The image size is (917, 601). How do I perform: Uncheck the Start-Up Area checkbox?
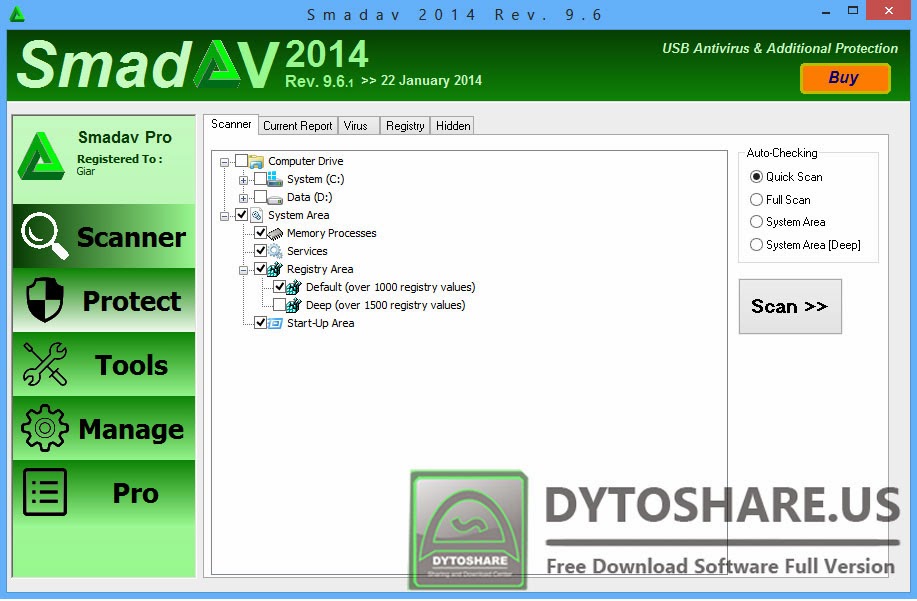coord(260,323)
